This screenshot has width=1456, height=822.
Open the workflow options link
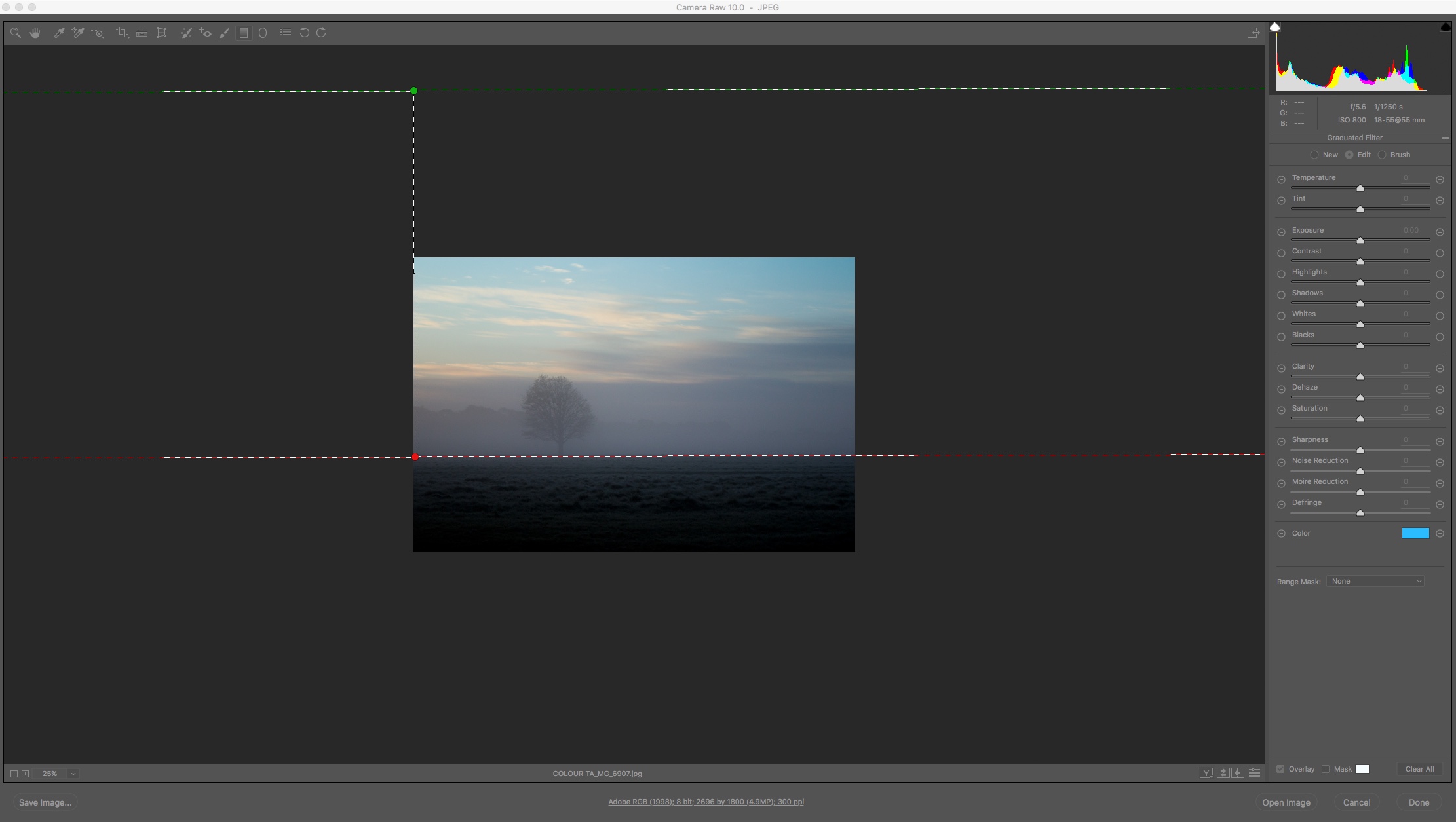click(706, 802)
